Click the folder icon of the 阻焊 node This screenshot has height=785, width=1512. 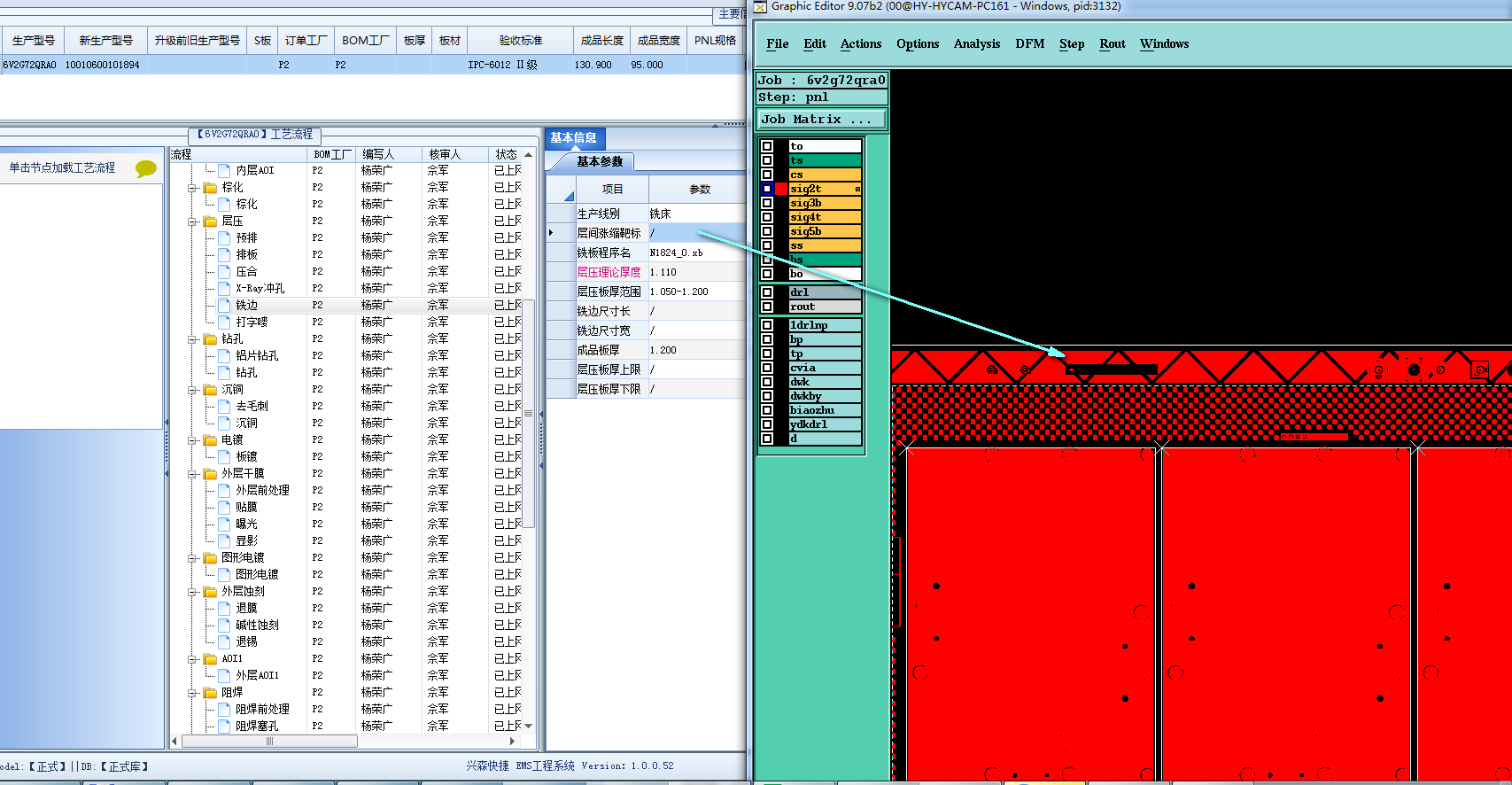point(210,693)
